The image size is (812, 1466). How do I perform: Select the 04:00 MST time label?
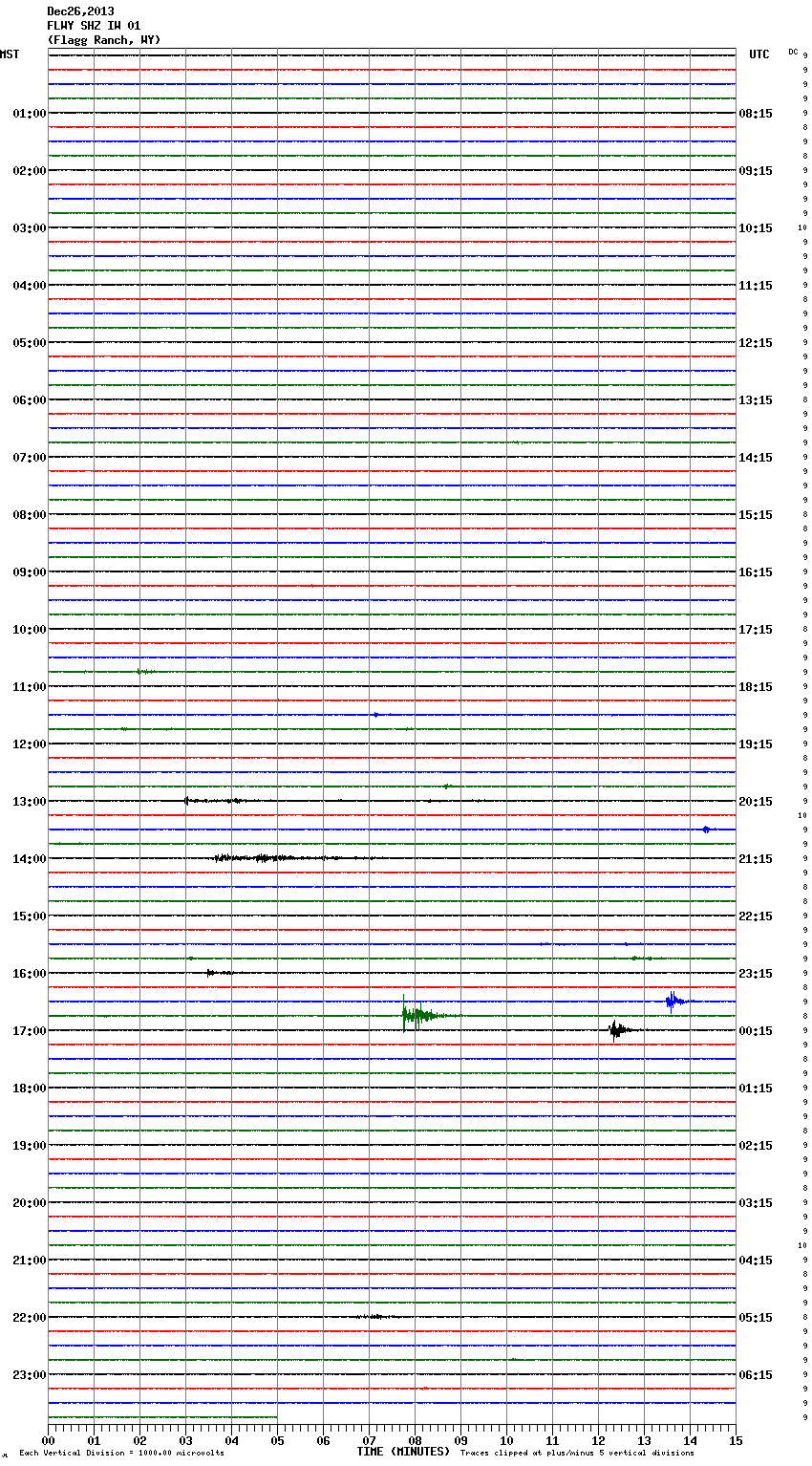[29, 286]
